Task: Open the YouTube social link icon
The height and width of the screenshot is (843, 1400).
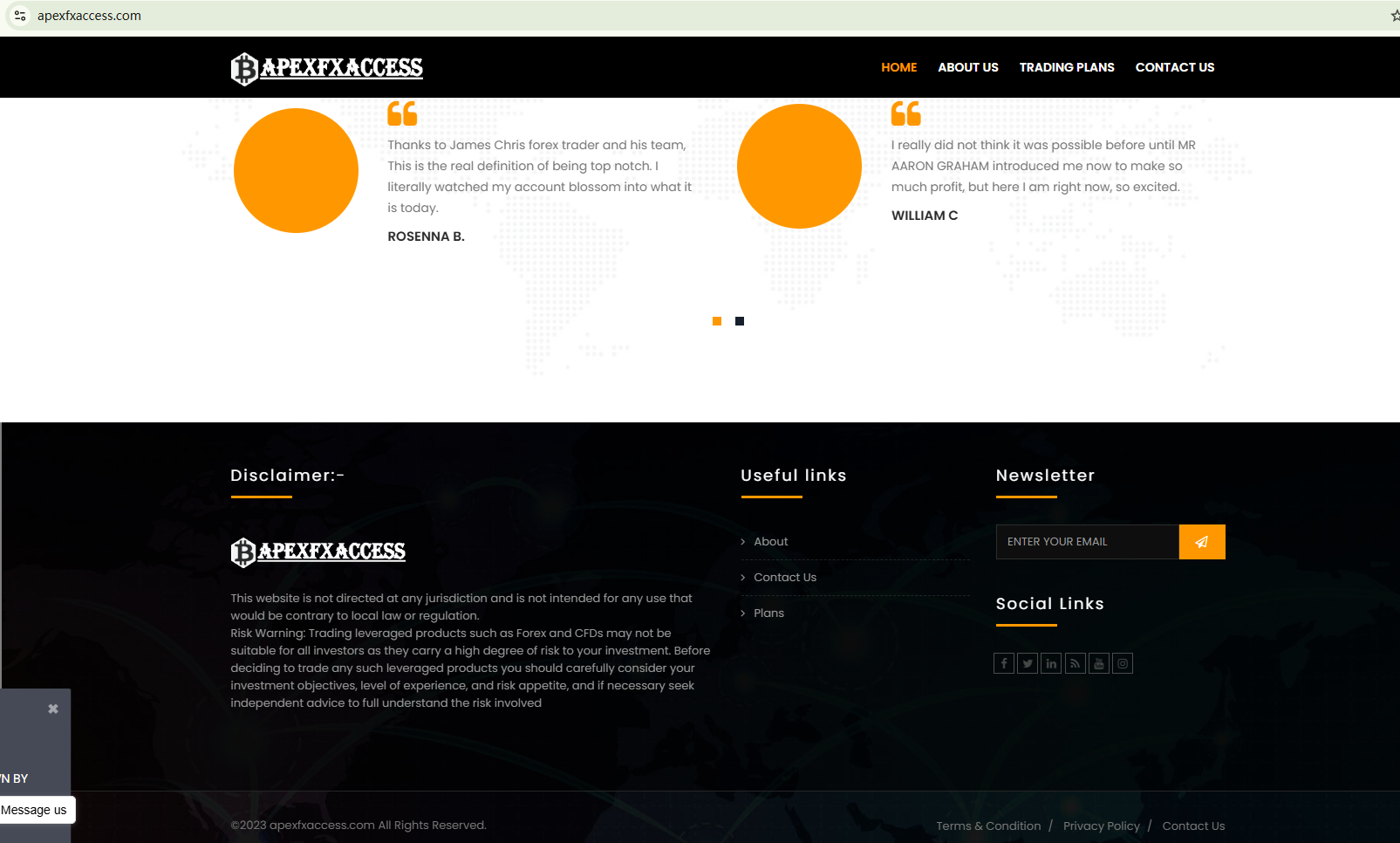Action: point(1099,663)
